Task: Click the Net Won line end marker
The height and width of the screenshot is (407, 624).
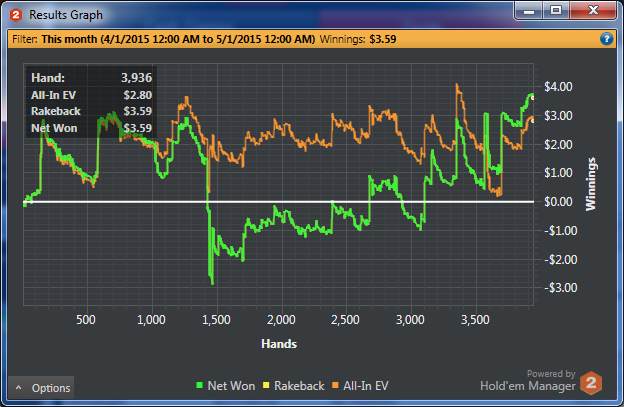Action: (533, 97)
